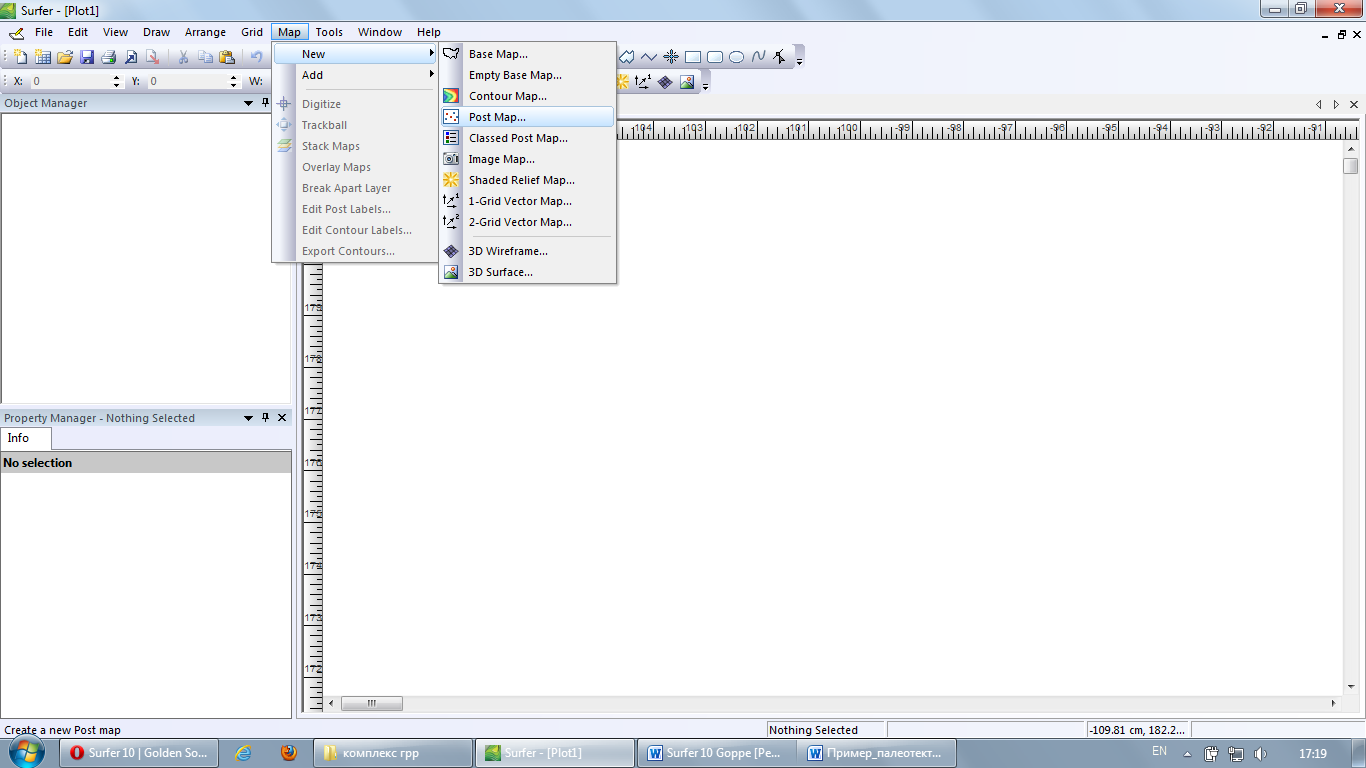Screen dimensions: 1366x768
Task: Select the Symbol drawing tool
Action: tap(671, 57)
